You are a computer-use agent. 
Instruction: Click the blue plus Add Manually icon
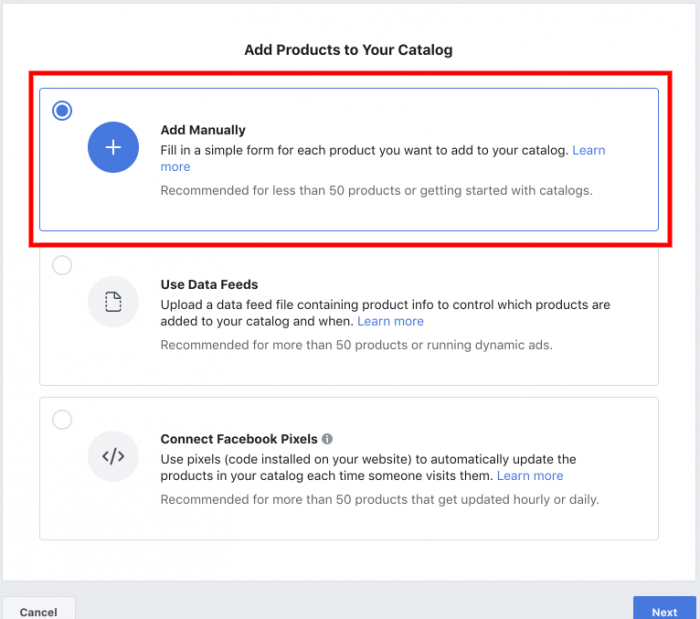coord(113,147)
